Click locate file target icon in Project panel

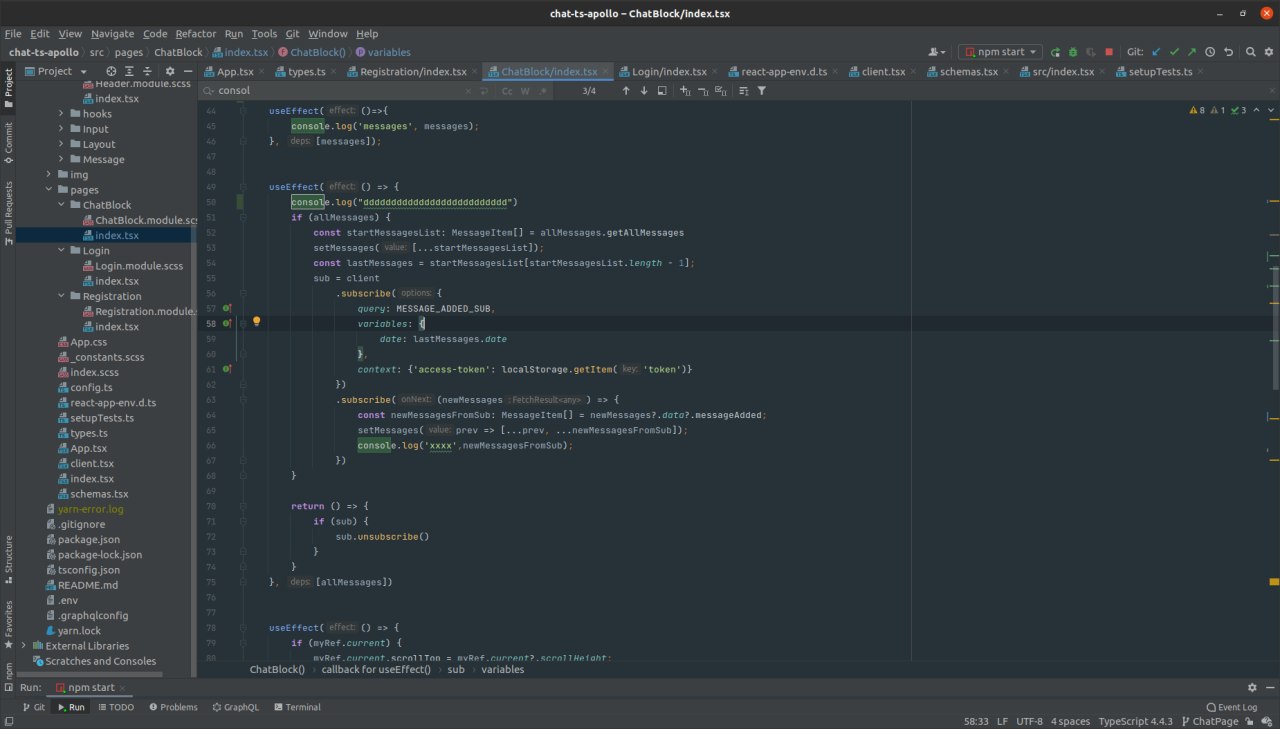coord(111,72)
